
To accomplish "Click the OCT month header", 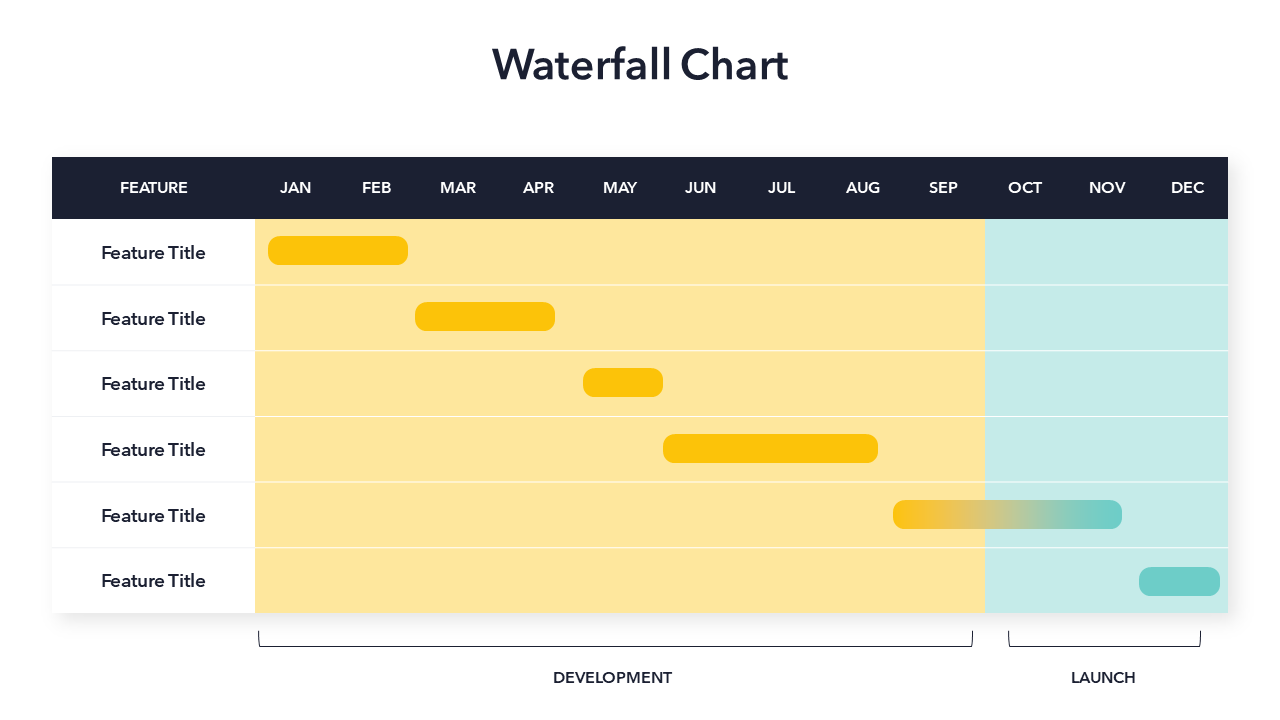I will [x=1025, y=188].
